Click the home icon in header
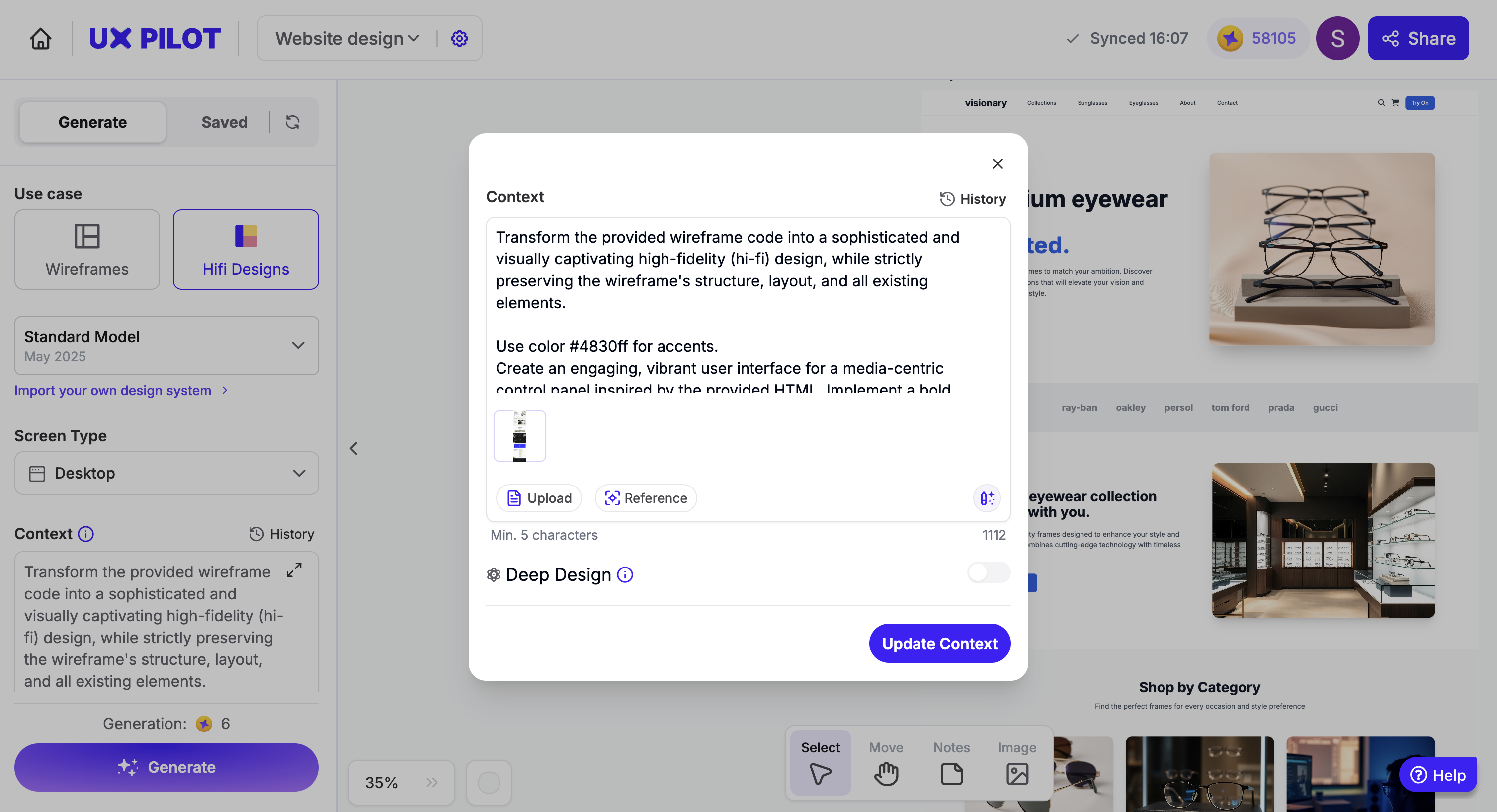 click(41, 38)
